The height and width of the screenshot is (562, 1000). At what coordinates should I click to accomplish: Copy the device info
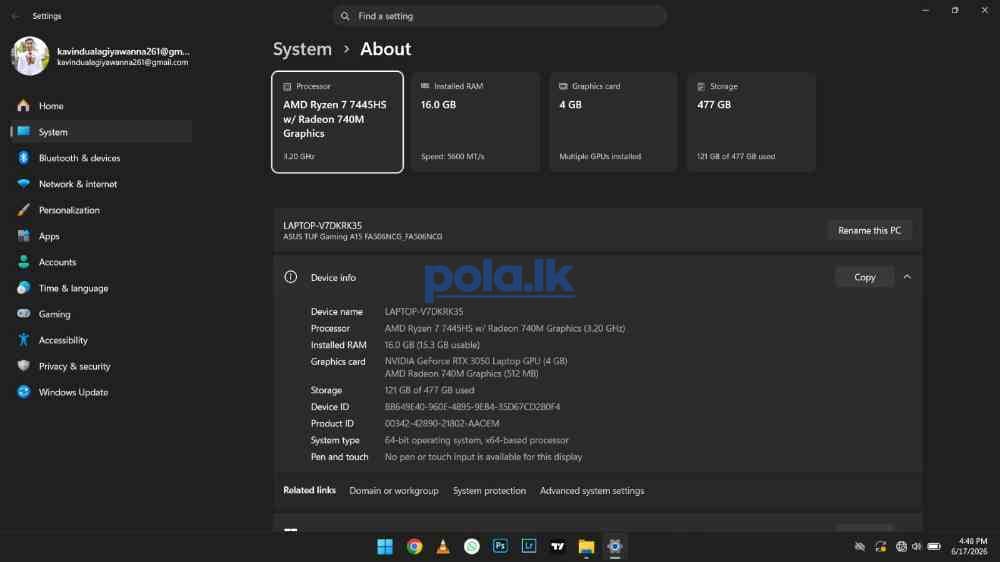864,277
